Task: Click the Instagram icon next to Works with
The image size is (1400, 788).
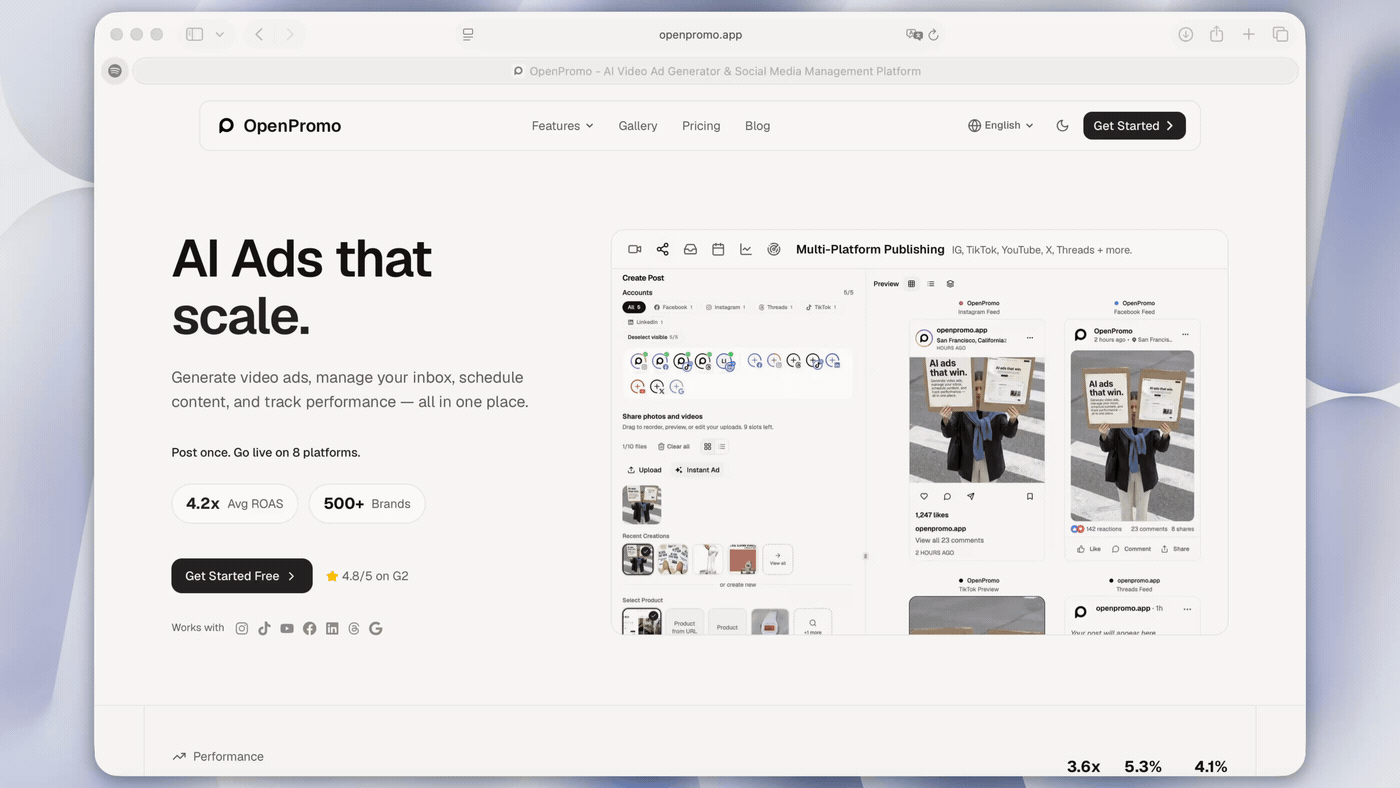Action: point(242,629)
